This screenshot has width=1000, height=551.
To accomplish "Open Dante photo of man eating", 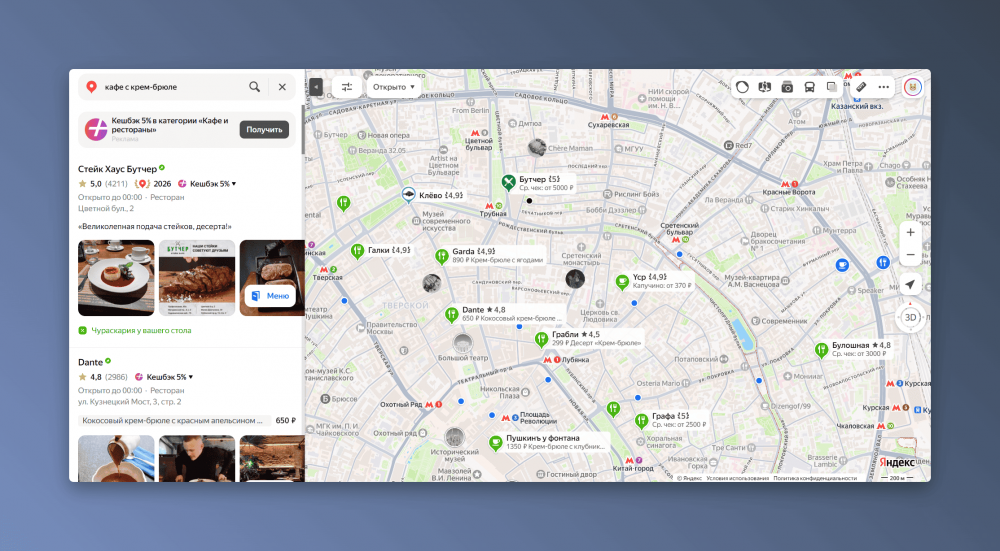I will (x=197, y=458).
